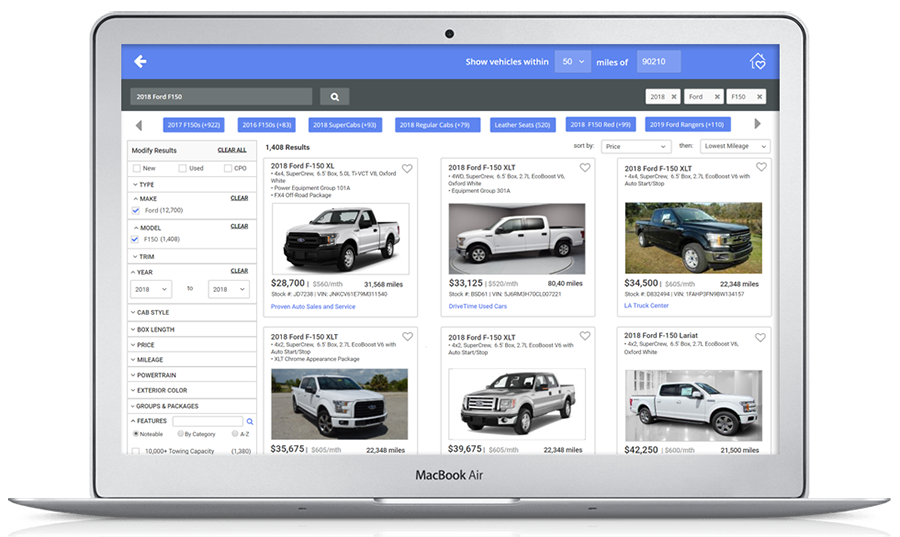Image resolution: width=900 pixels, height=537 pixels.
Task: Favorite the $35,675 F-150 XLT heart
Action: click(408, 337)
